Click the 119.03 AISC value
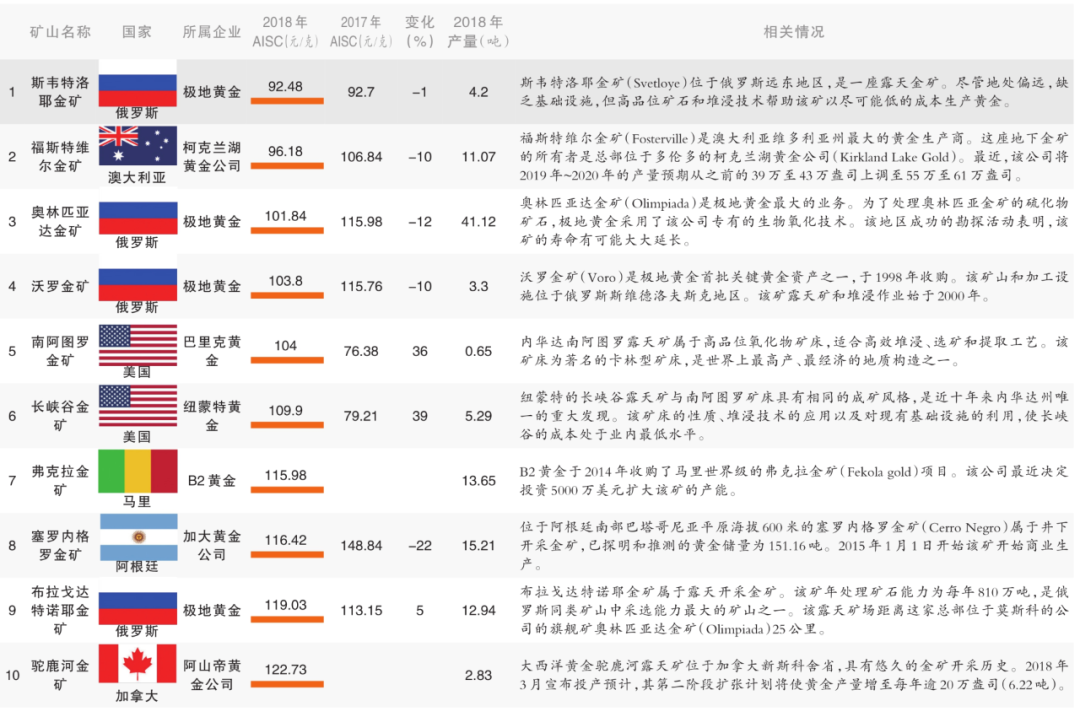1080x717 pixels. click(x=285, y=605)
